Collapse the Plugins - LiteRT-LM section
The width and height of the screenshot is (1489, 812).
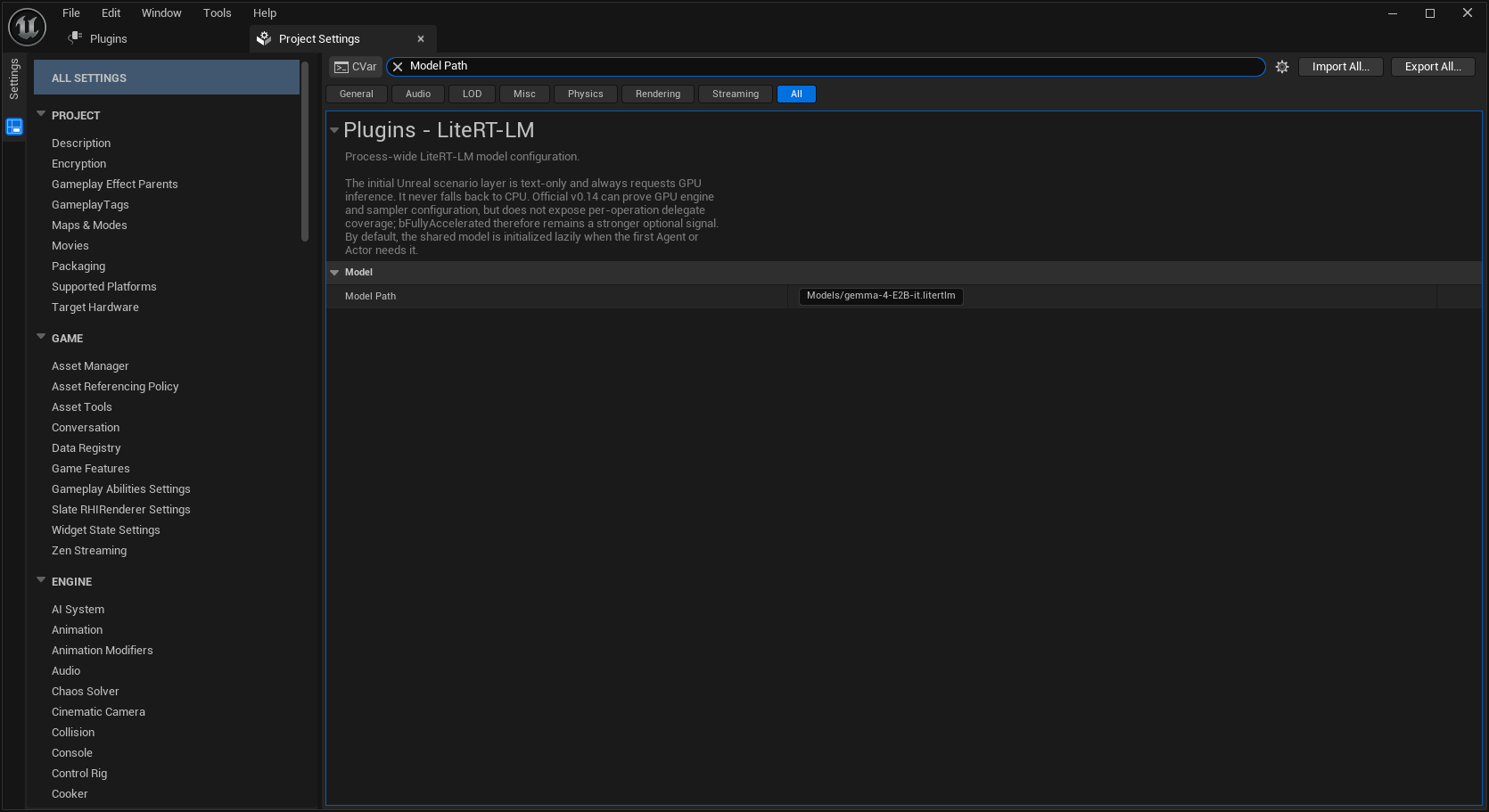pos(334,130)
